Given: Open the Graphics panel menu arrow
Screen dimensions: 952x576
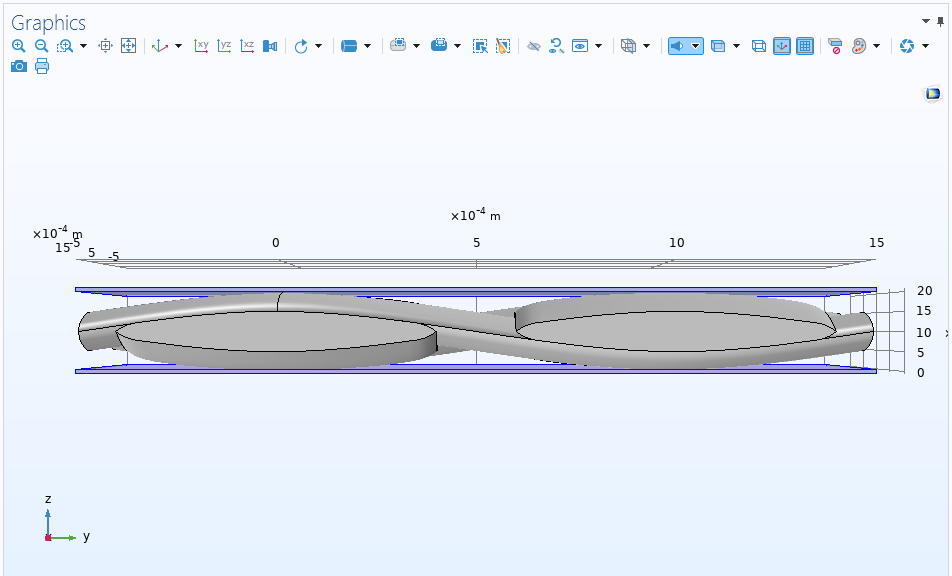Looking at the screenshot, I should click(925, 21).
